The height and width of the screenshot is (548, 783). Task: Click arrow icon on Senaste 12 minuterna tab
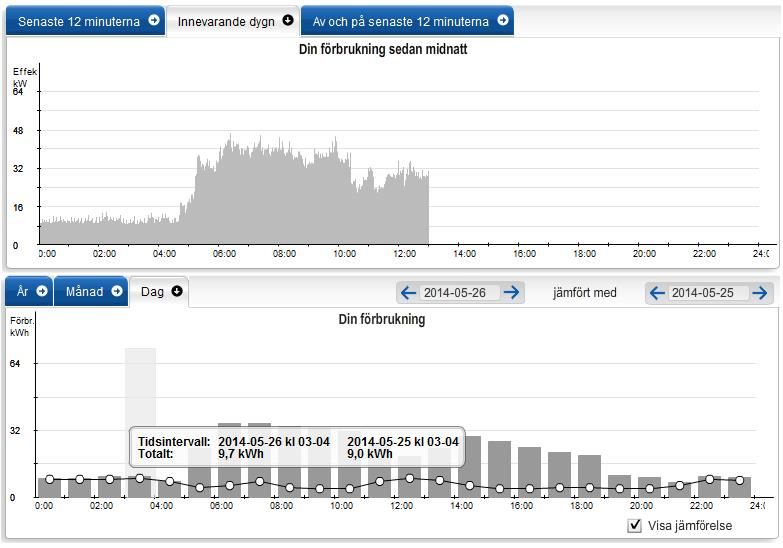pyautogui.click(x=153, y=20)
